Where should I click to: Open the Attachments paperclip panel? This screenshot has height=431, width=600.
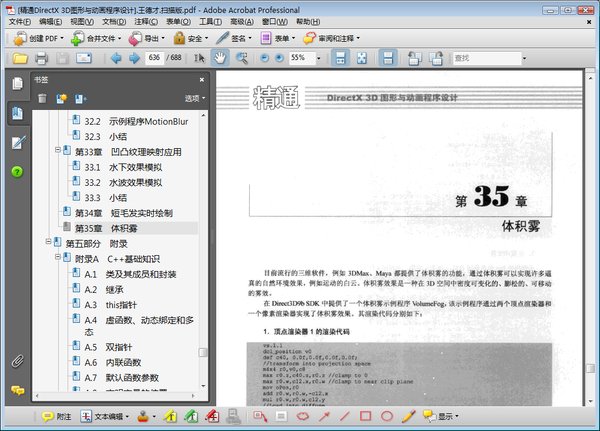17,361
